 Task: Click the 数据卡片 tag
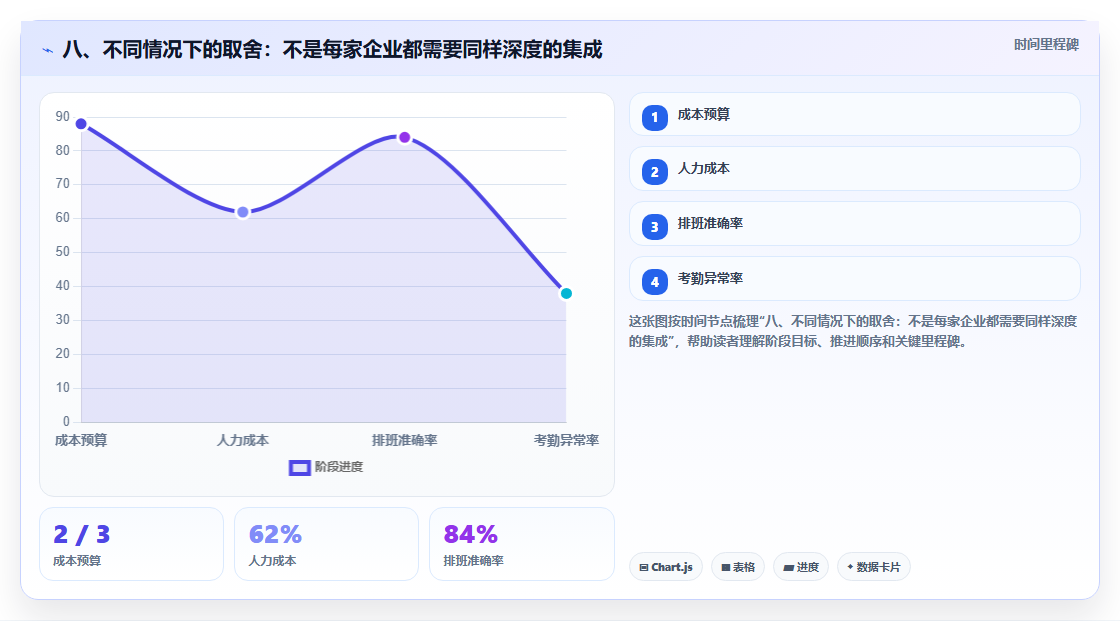click(x=874, y=567)
